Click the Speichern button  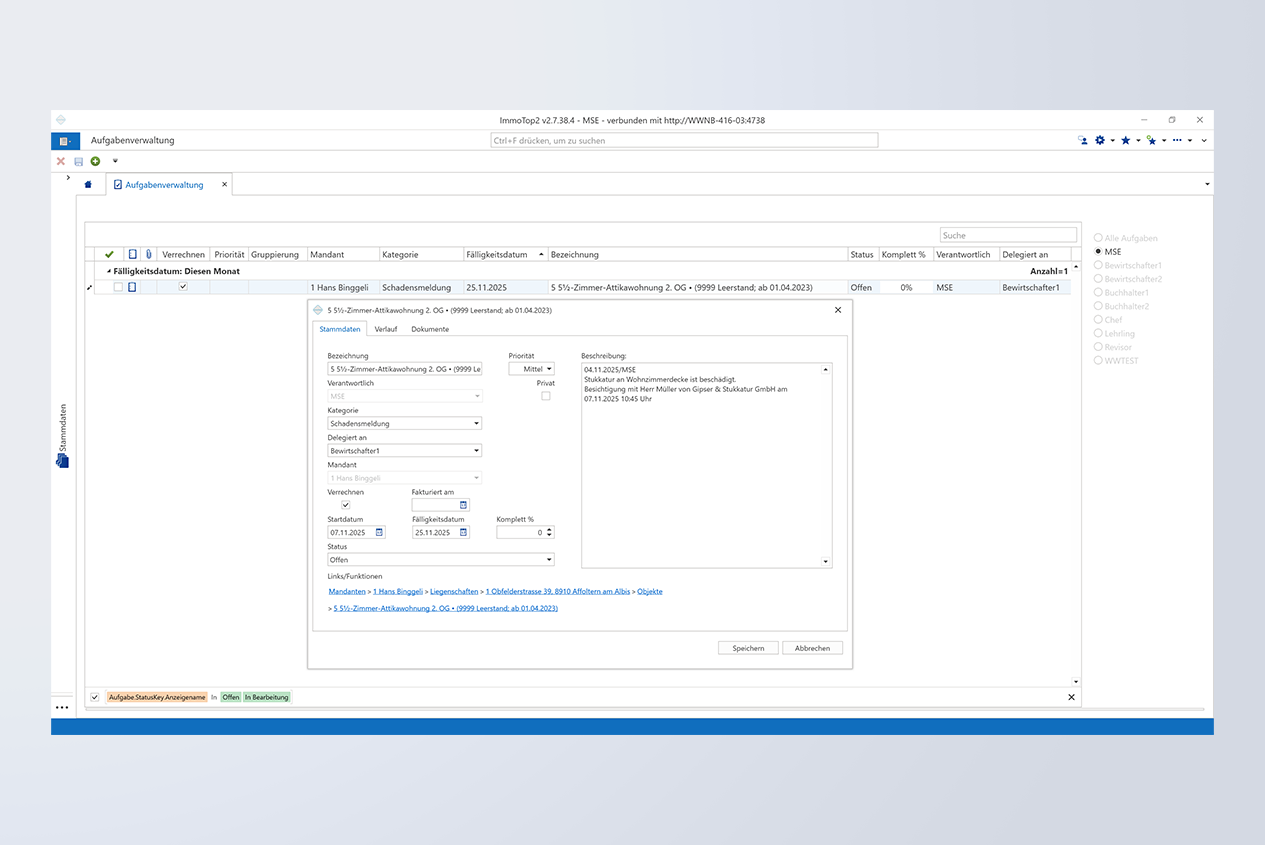pos(748,648)
